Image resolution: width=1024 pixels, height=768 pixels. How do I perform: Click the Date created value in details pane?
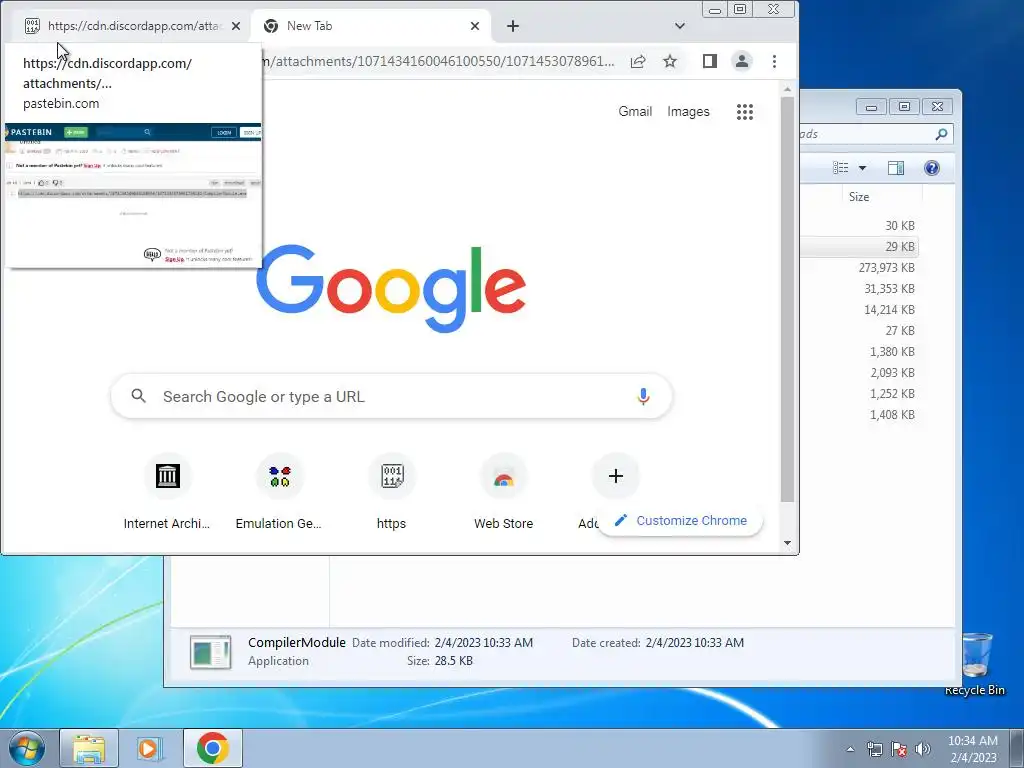click(x=694, y=643)
